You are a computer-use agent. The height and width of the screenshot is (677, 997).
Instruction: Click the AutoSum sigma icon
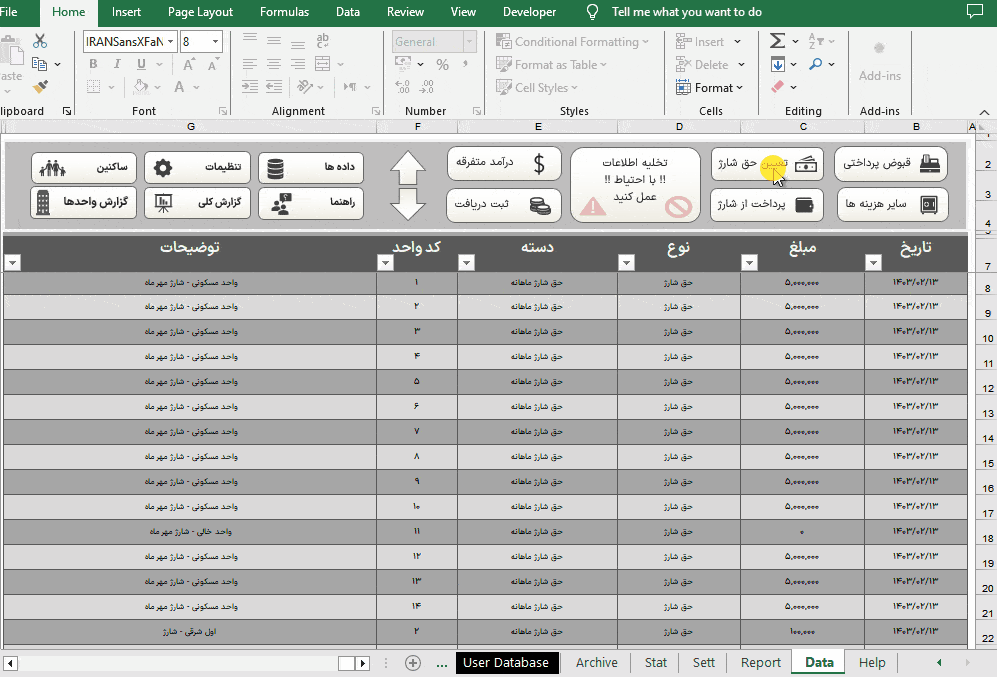[777, 41]
